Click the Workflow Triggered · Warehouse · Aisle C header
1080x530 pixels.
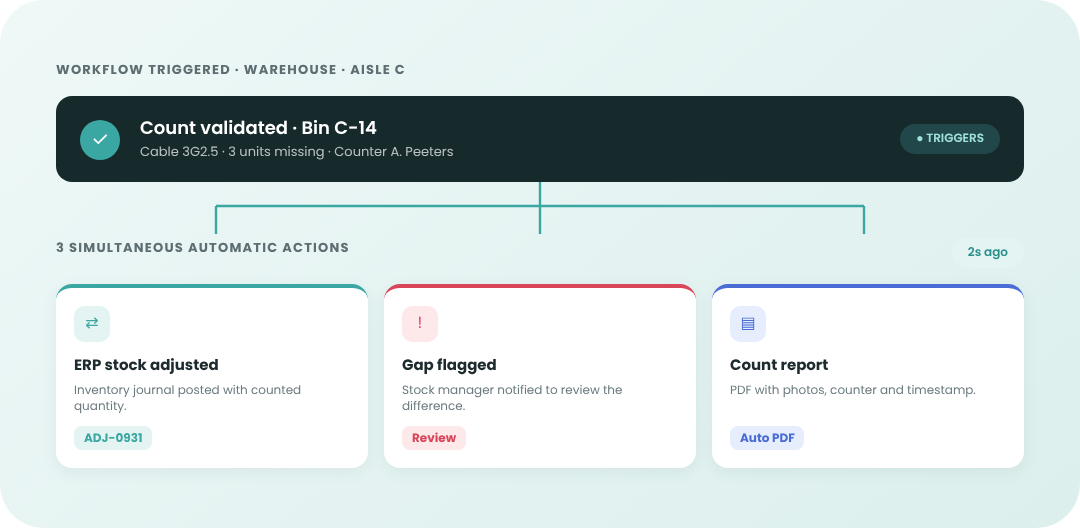pyautogui.click(x=230, y=70)
